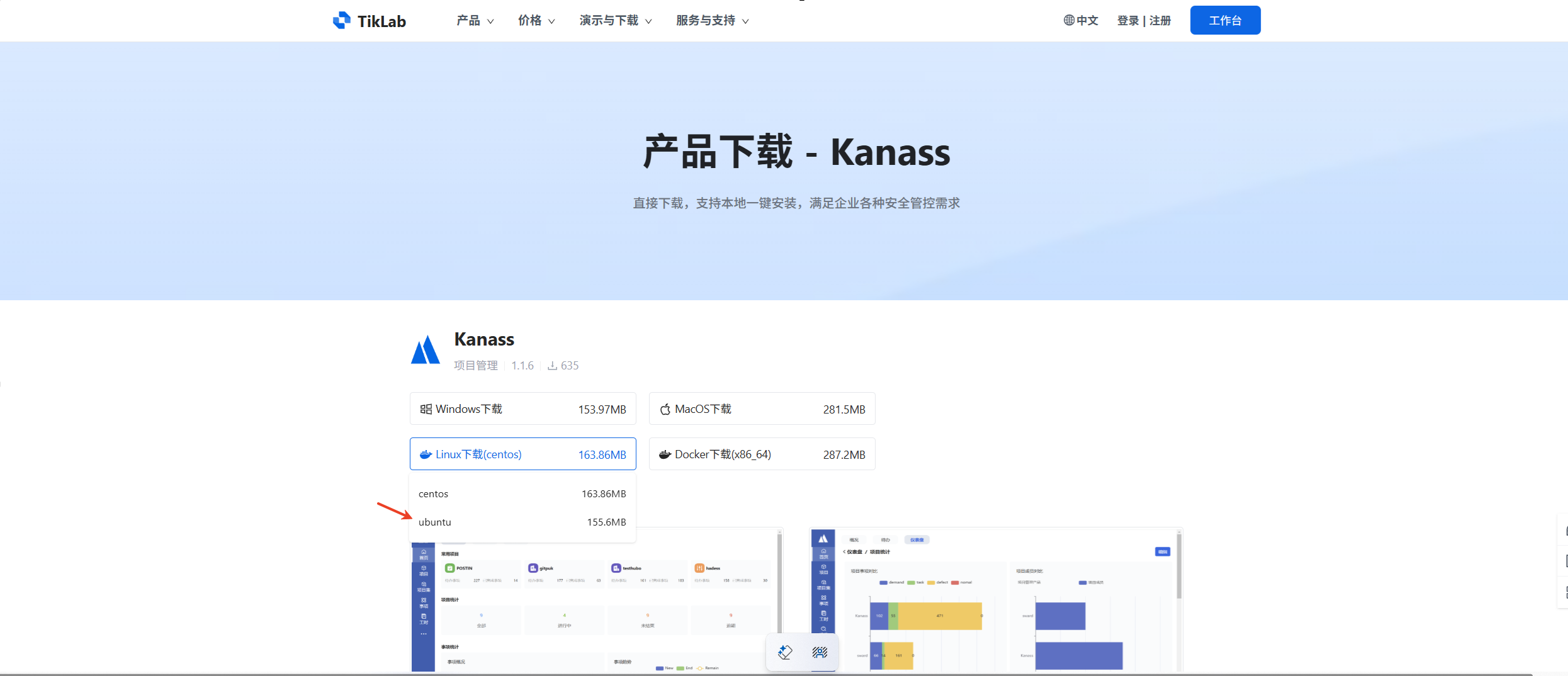Click the globe language icon
The height and width of the screenshot is (676, 1568).
[x=1069, y=20]
